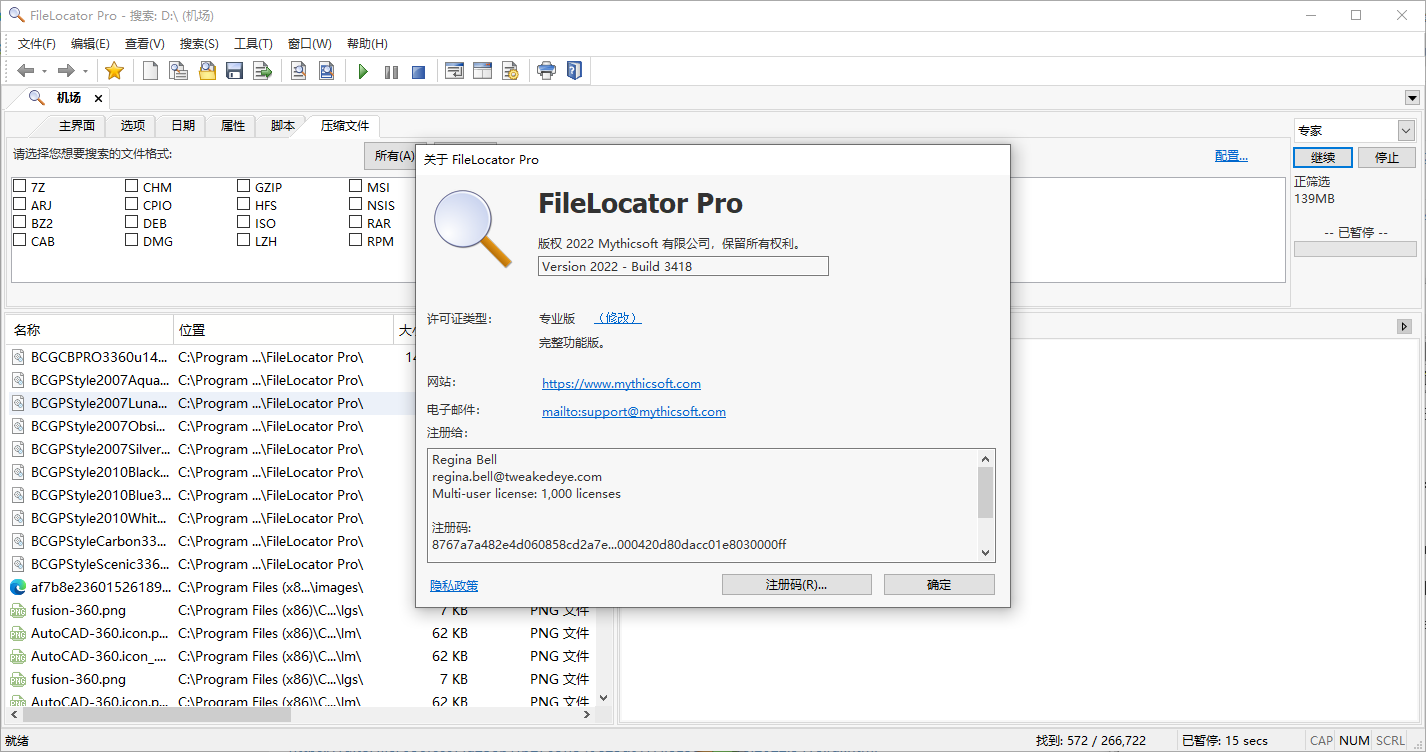Image resolution: width=1426 pixels, height=752 pixels.
Task: Print results with the printer icon
Action: point(546,71)
